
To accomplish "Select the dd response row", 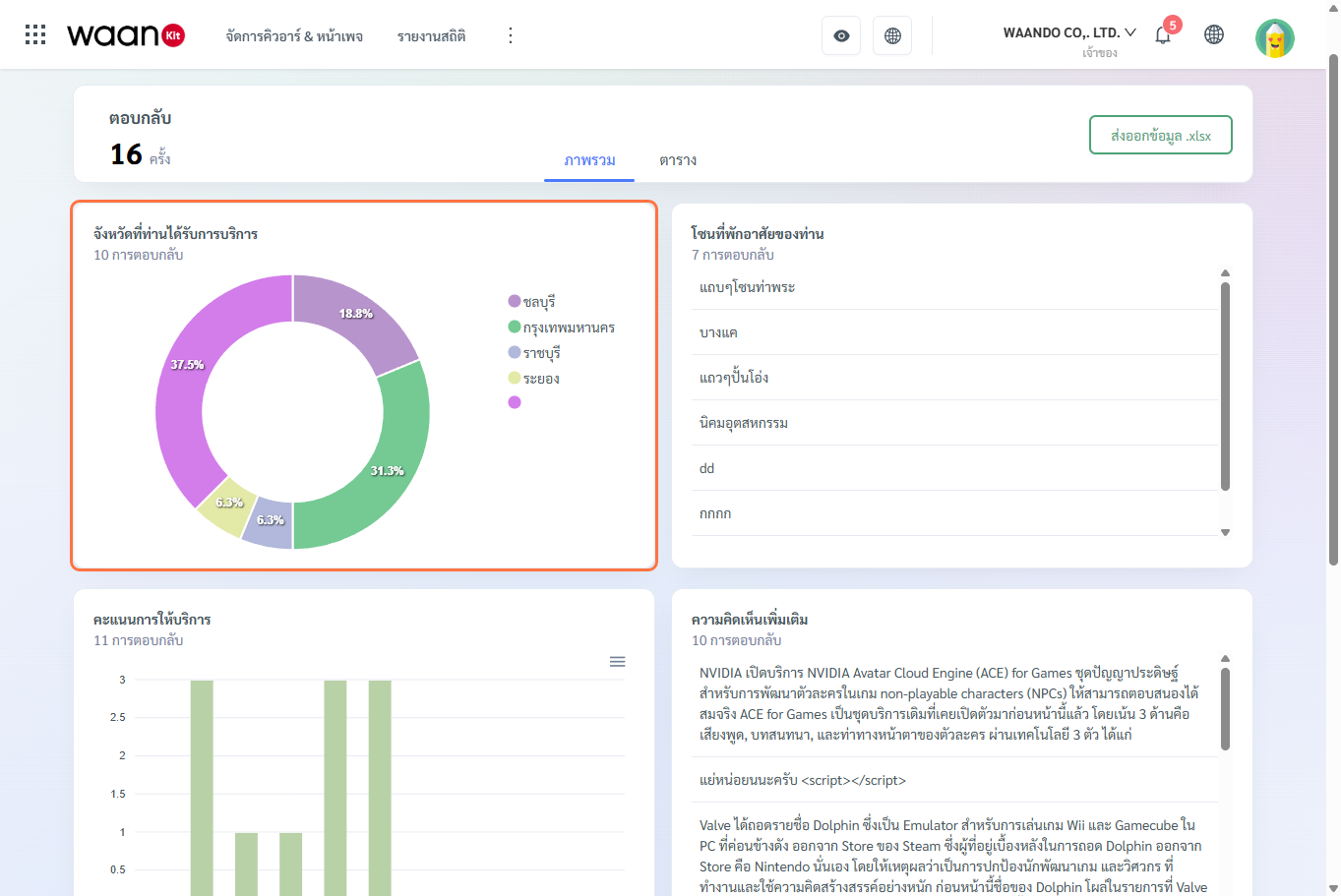I will pyautogui.click(x=956, y=468).
